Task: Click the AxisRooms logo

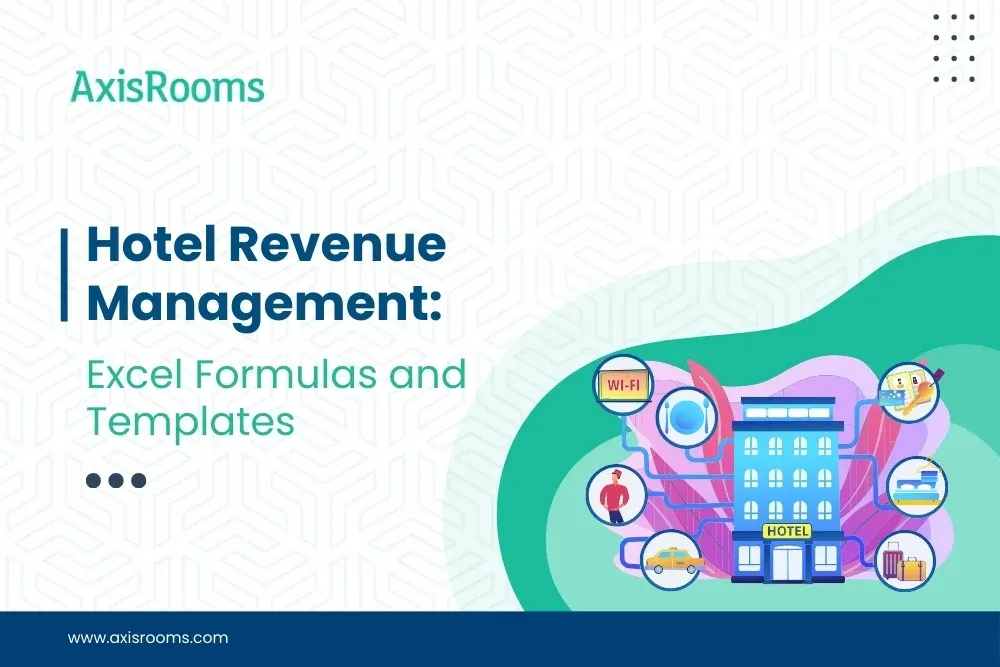Action: point(165,88)
